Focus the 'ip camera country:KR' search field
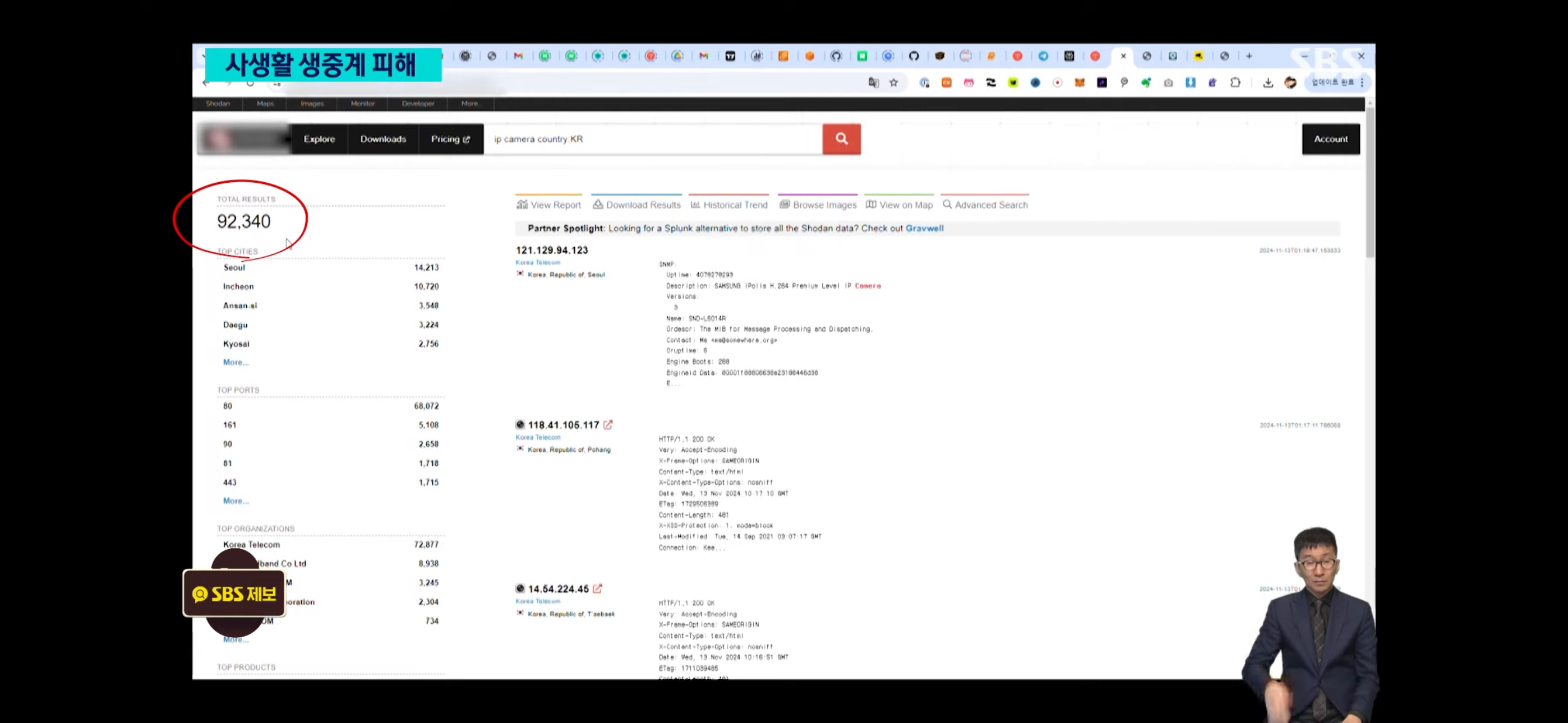The width and height of the screenshot is (1568, 723). pyautogui.click(x=653, y=139)
